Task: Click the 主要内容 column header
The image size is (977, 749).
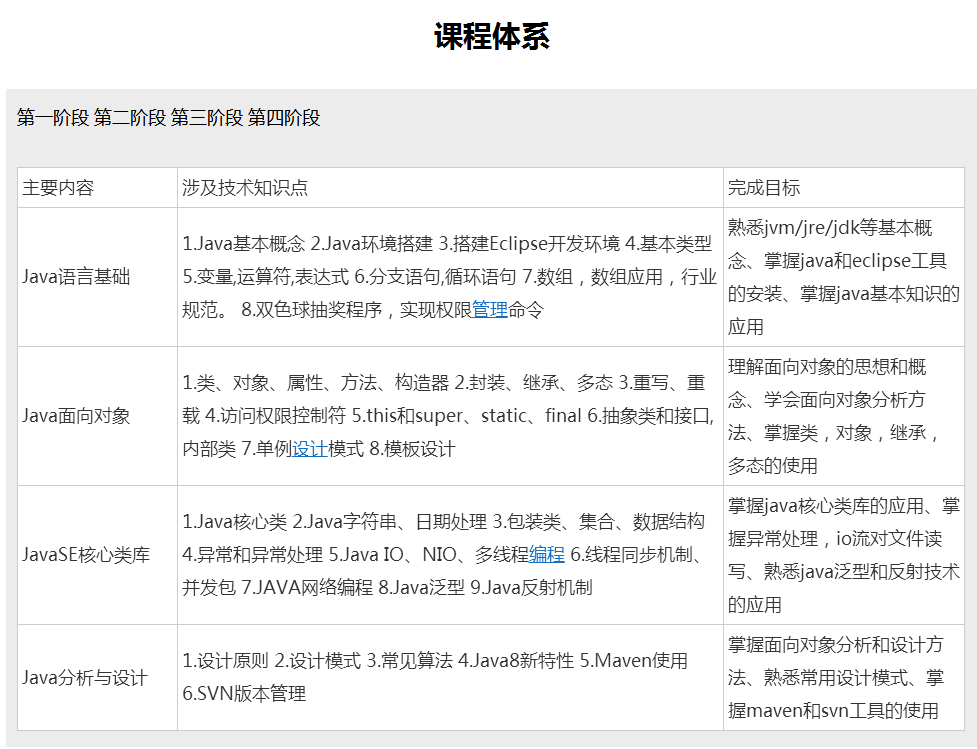Action: [x=58, y=188]
